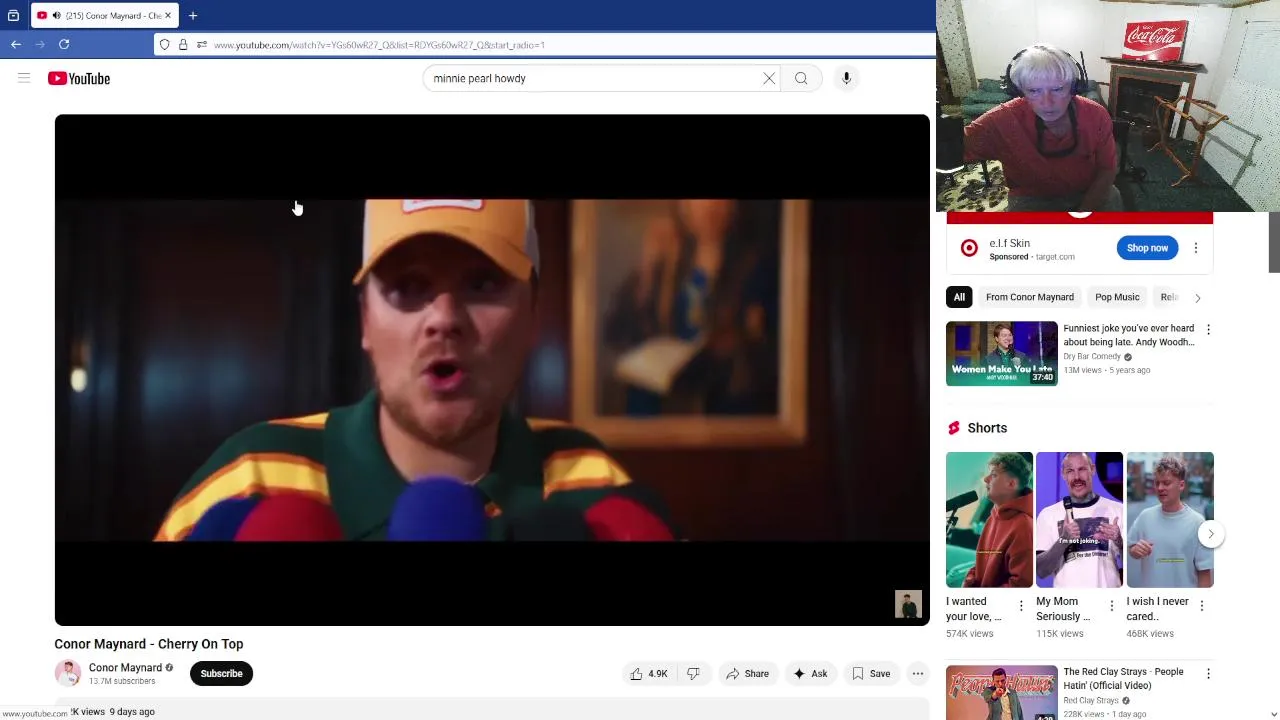The height and width of the screenshot is (720, 1280).
Task: Close the Conor Maynard browser tab
Action: 169,15
